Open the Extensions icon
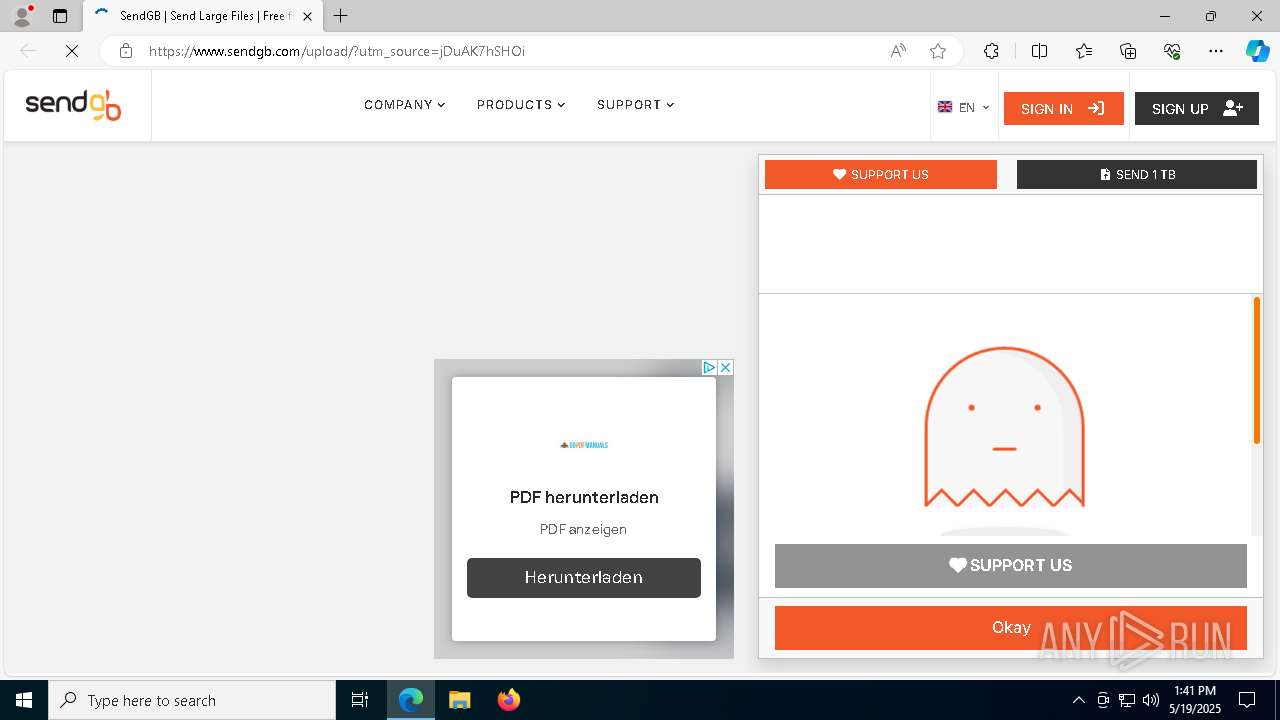 [991, 51]
